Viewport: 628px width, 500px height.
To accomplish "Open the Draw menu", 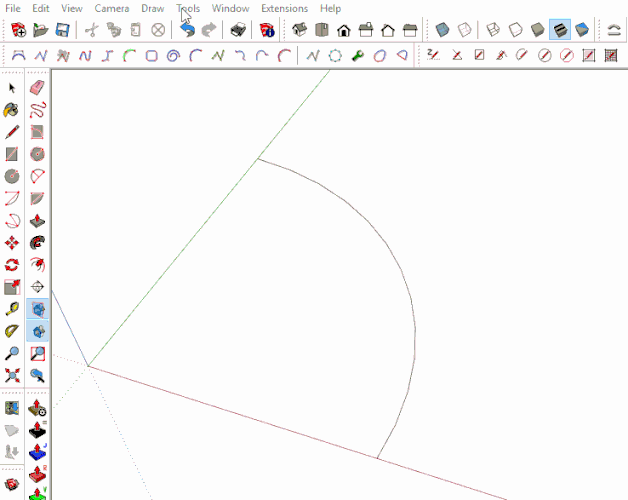I will tap(153, 8).
